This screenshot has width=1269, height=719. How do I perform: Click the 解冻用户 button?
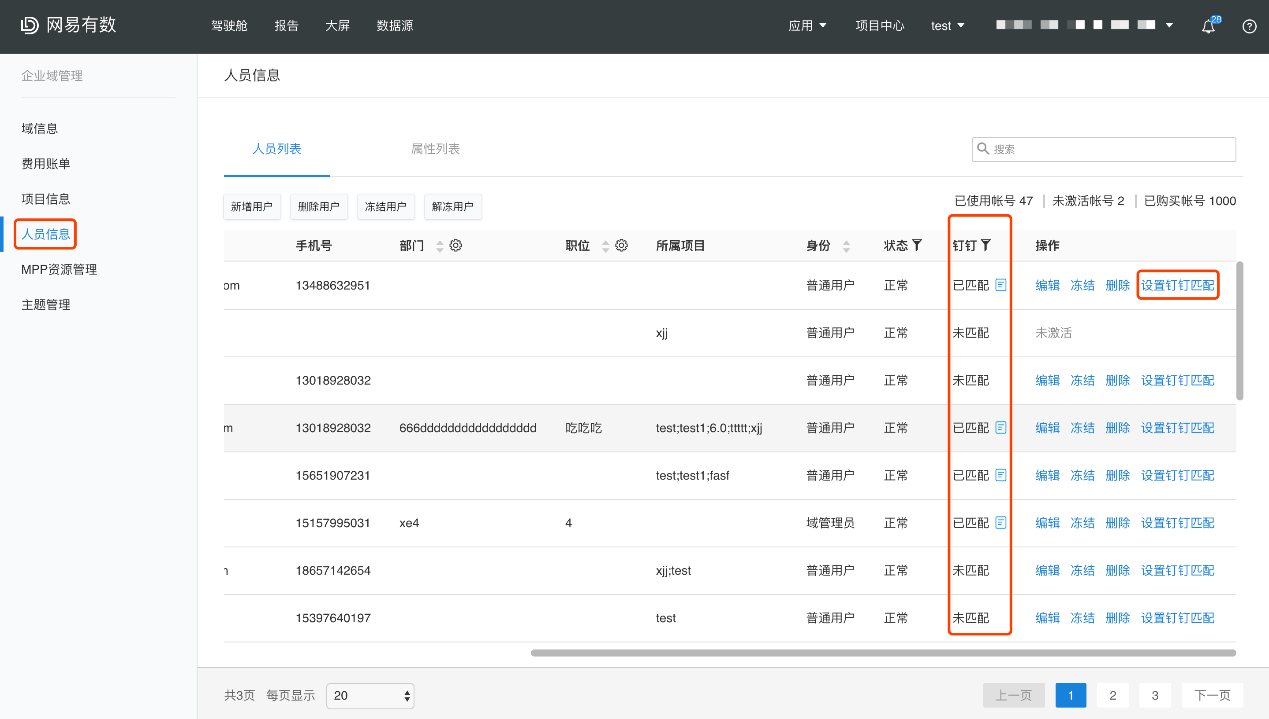(x=453, y=207)
